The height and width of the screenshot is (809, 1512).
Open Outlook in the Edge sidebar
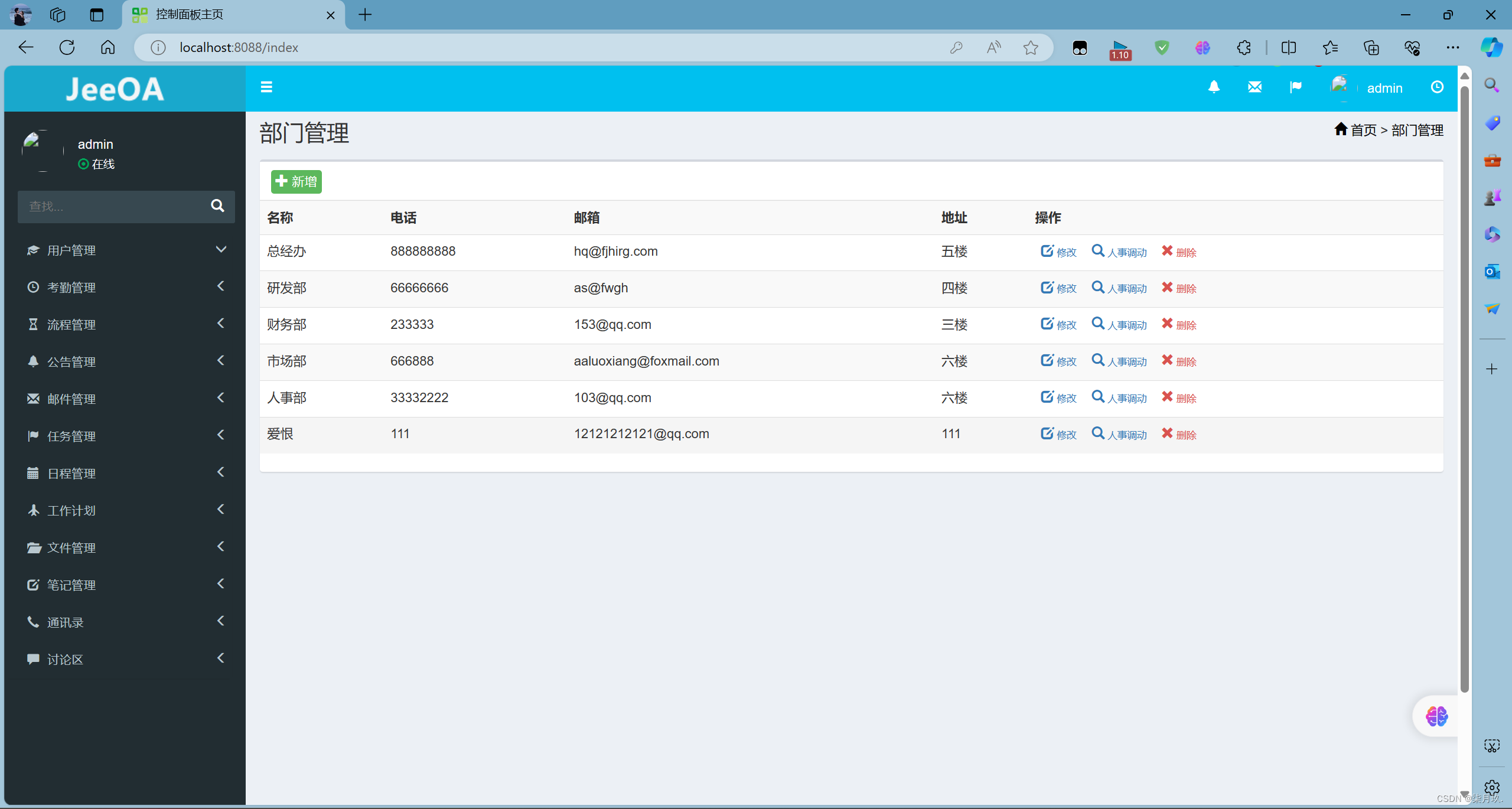[x=1492, y=272]
